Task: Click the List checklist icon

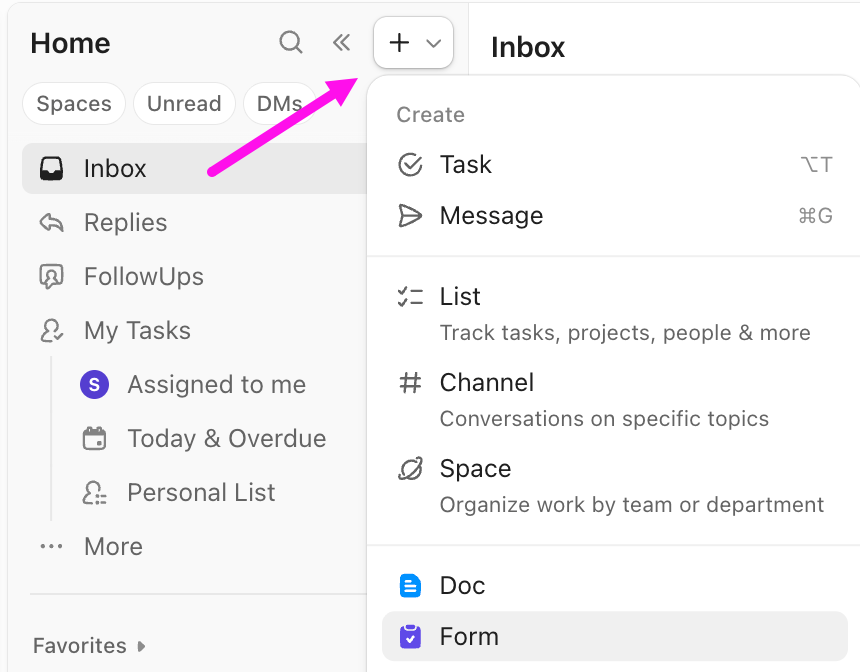Action: (410, 296)
